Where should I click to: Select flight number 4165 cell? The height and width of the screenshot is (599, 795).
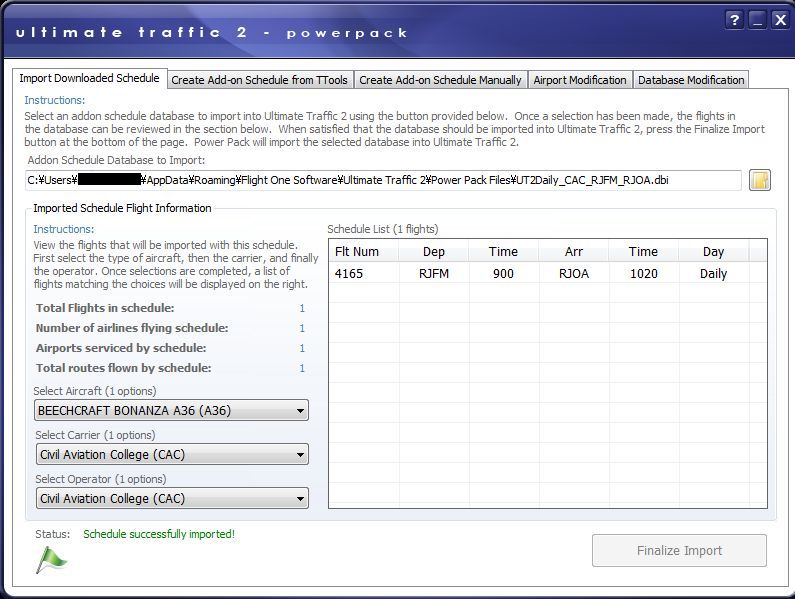click(x=364, y=273)
